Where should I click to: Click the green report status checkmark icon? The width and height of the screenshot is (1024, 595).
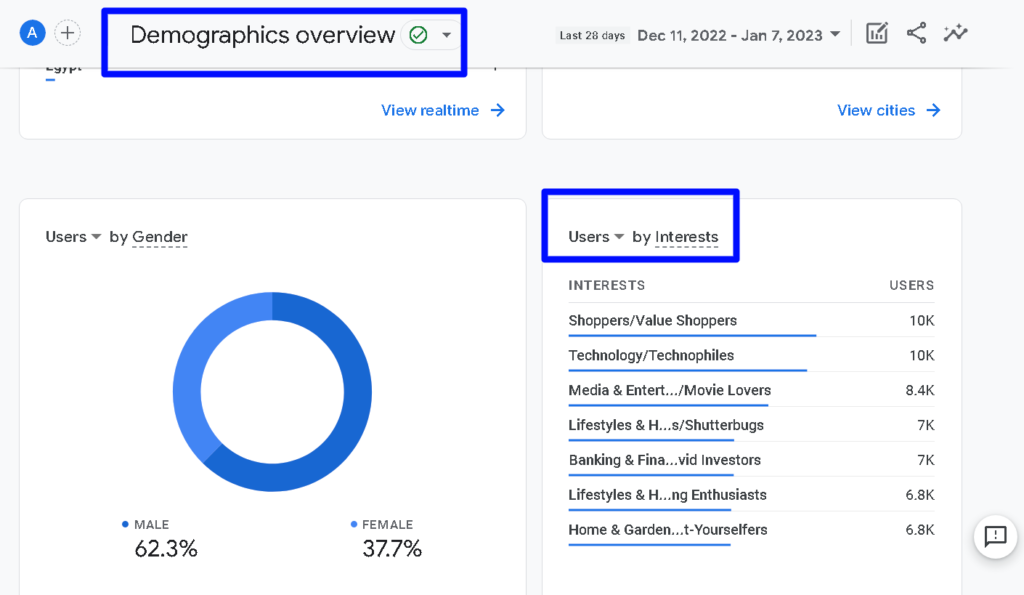click(418, 35)
